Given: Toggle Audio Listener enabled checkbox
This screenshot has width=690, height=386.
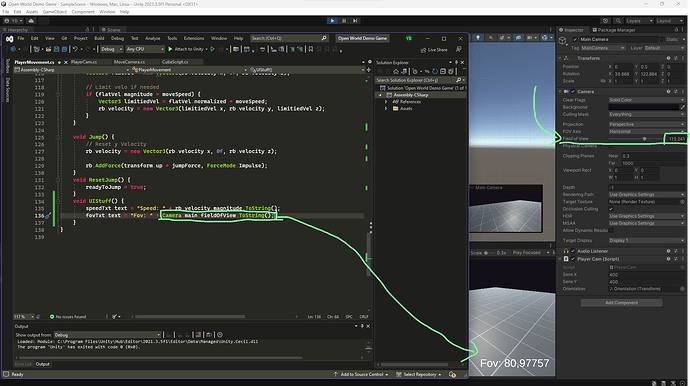Looking at the screenshot, I should pos(573,251).
